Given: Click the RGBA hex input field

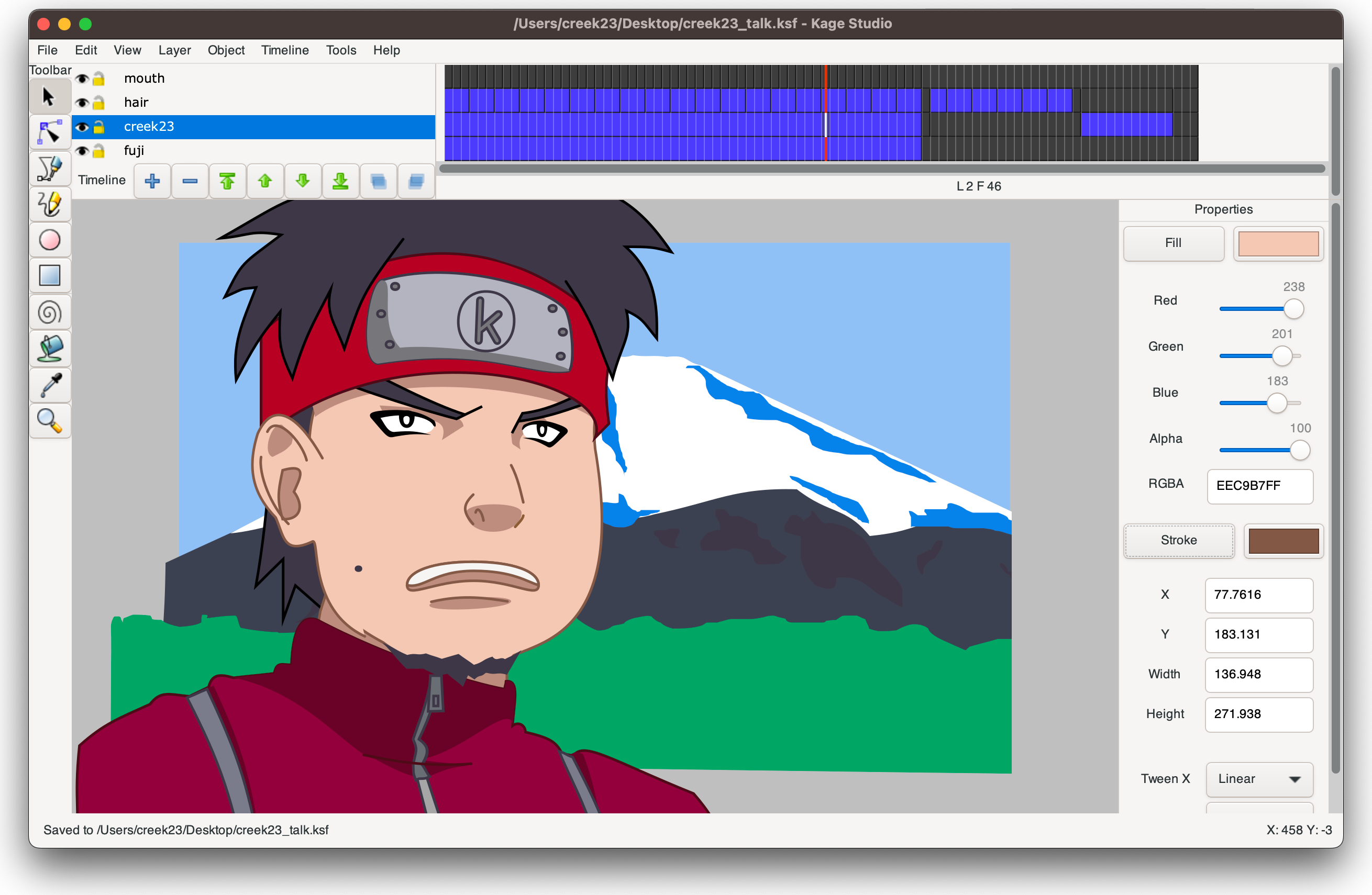Looking at the screenshot, I should click(x=1258, y=485).
